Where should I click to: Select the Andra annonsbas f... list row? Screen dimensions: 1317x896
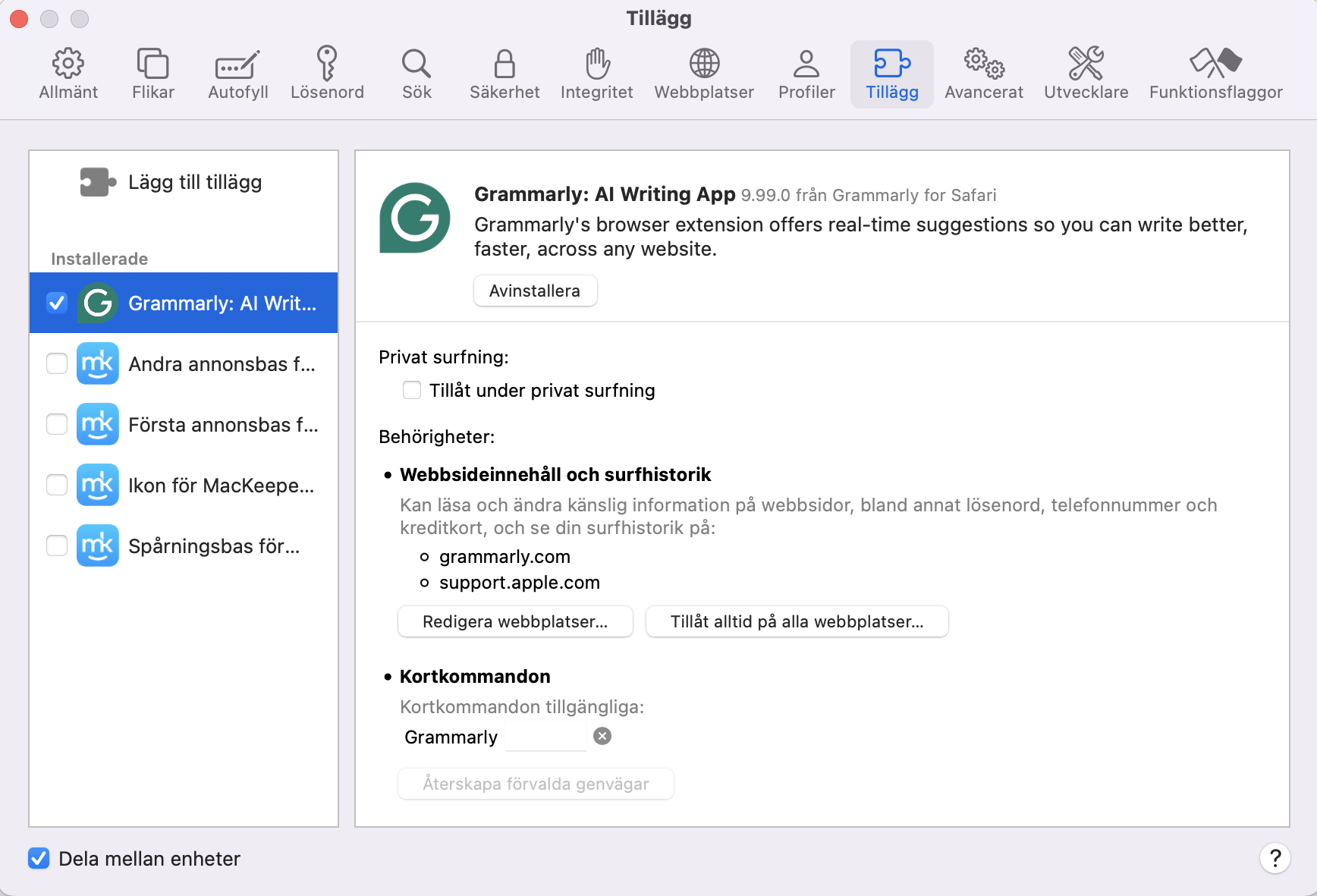tap(184, 363)
